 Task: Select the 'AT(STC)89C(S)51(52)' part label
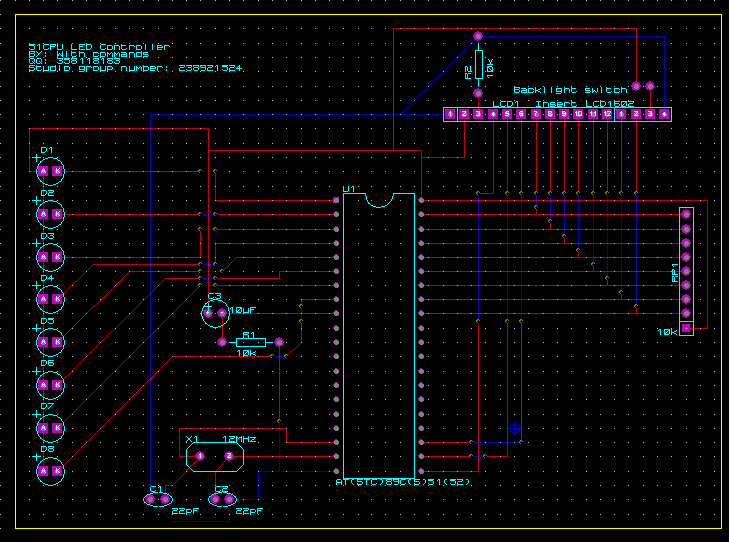[x=403, y=483]
